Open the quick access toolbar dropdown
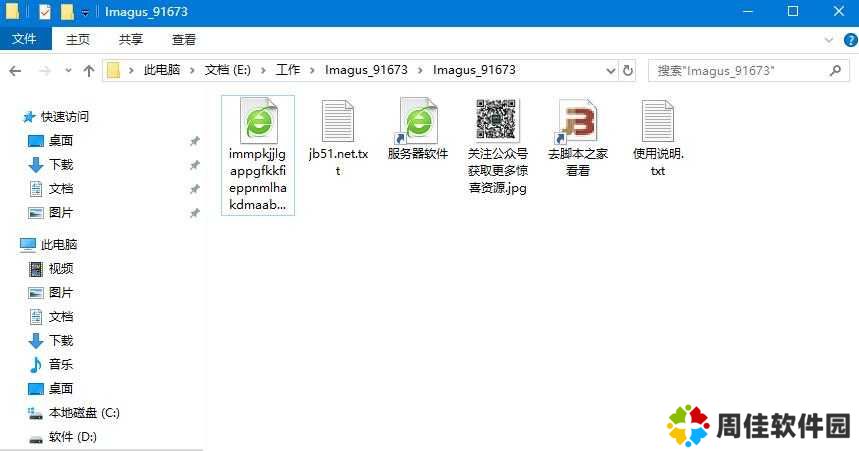Screen dimensions: 859x451 point(85,12)
